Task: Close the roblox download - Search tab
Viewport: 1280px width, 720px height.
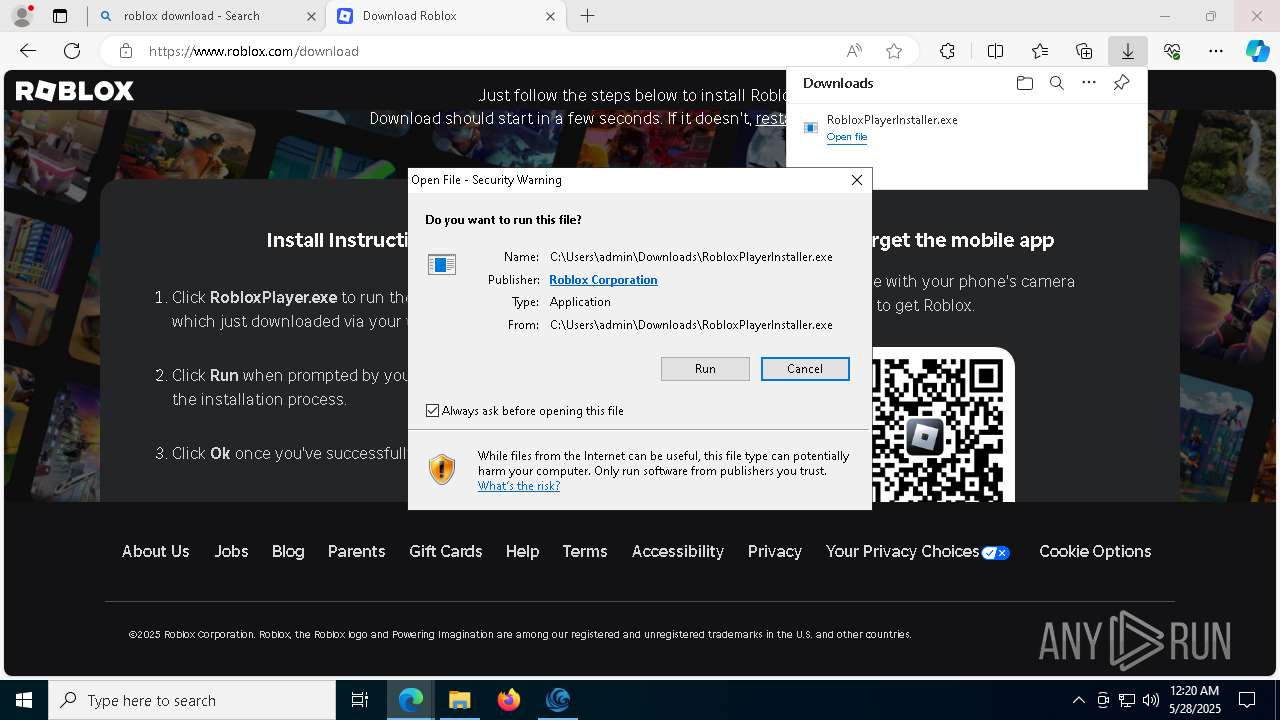Action: (x=311, y=16)
